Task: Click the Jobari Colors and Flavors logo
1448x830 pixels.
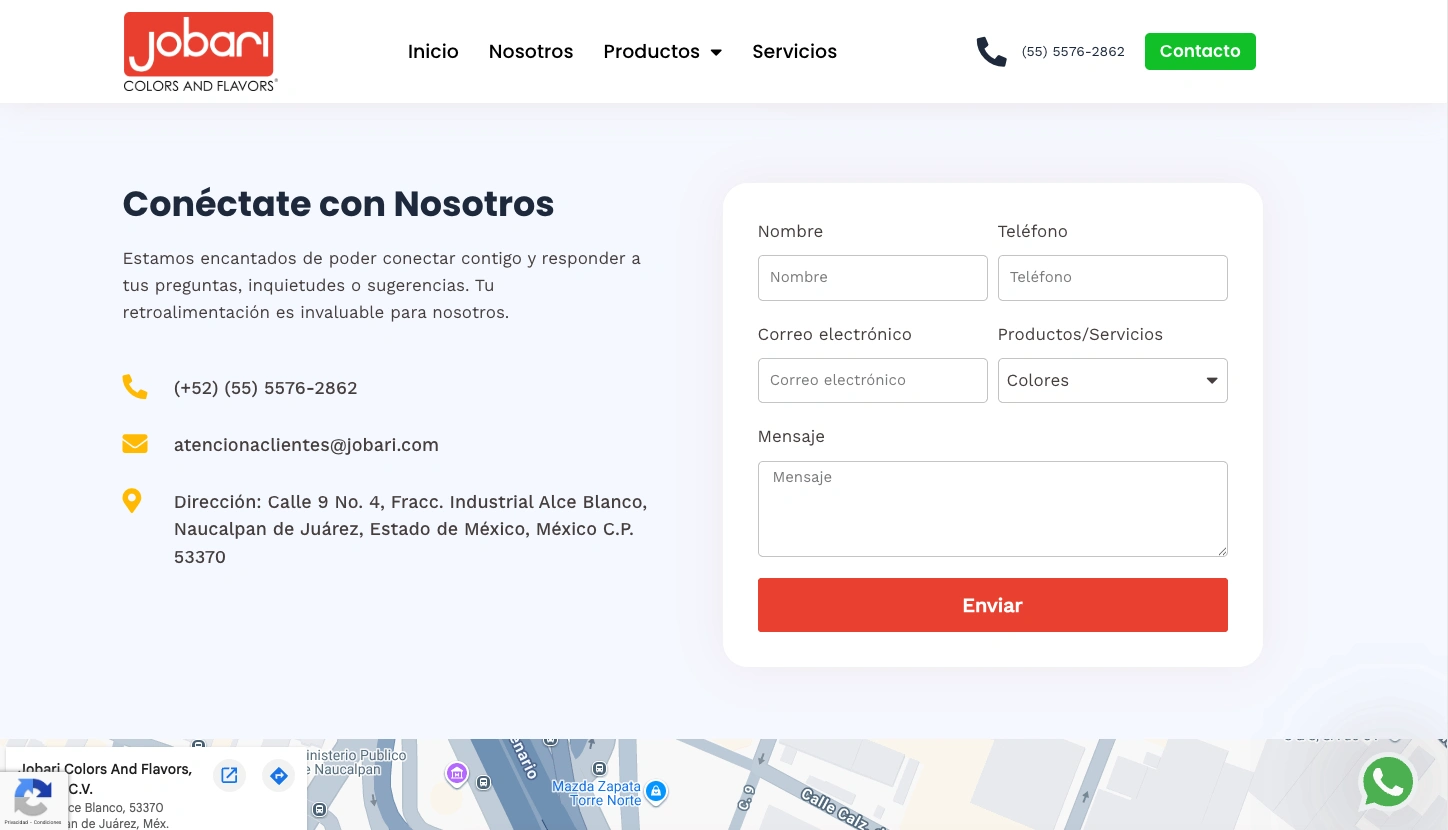Action: tap(200, 52)
